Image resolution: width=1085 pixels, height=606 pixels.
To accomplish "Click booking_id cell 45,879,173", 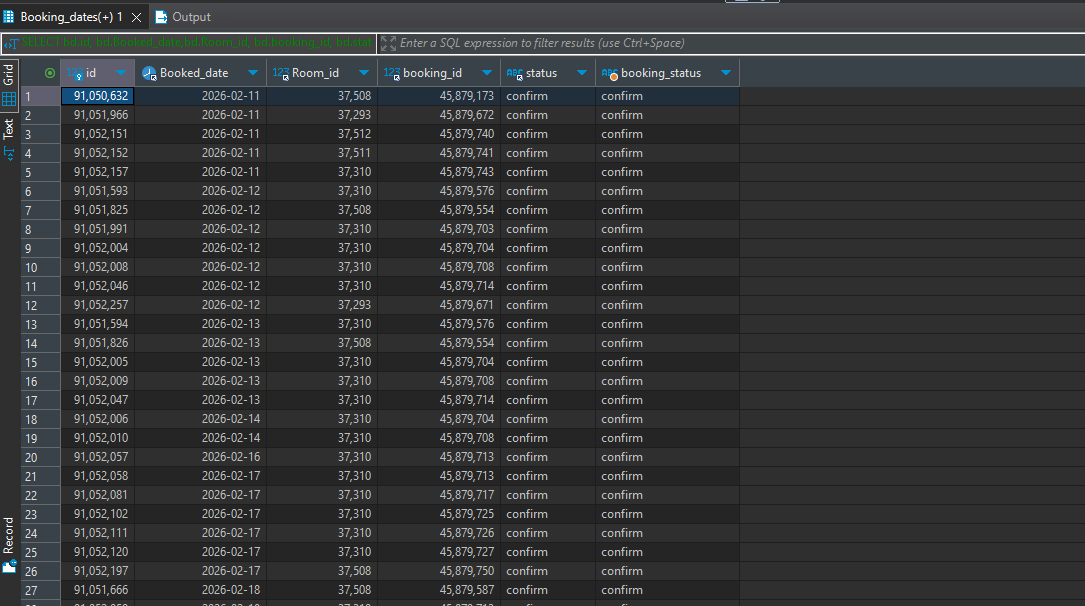I will 439,96.
